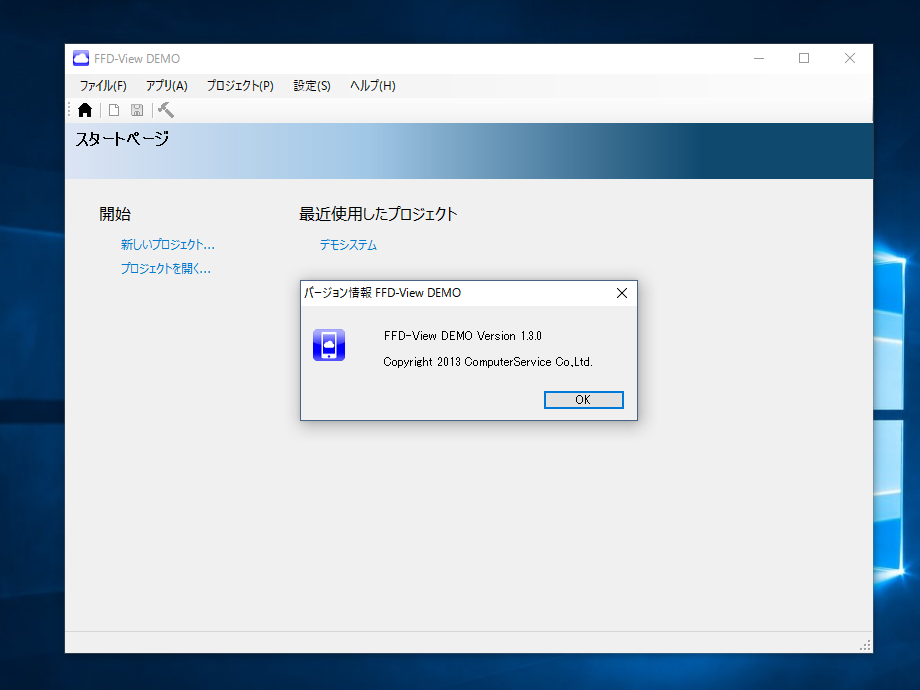
Task: Click the version text FFD-View DEMO Version 1.3.0
Action: click(x=462, y=336)
